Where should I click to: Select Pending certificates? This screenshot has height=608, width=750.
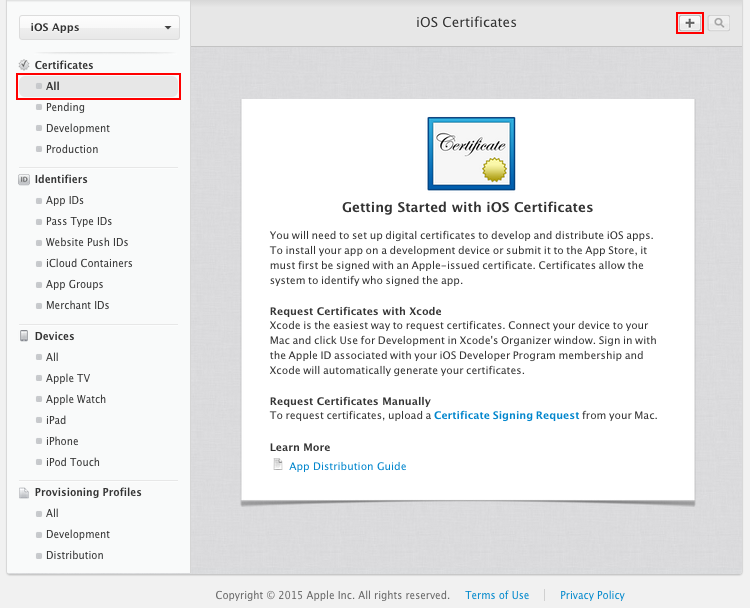[65, 107]
